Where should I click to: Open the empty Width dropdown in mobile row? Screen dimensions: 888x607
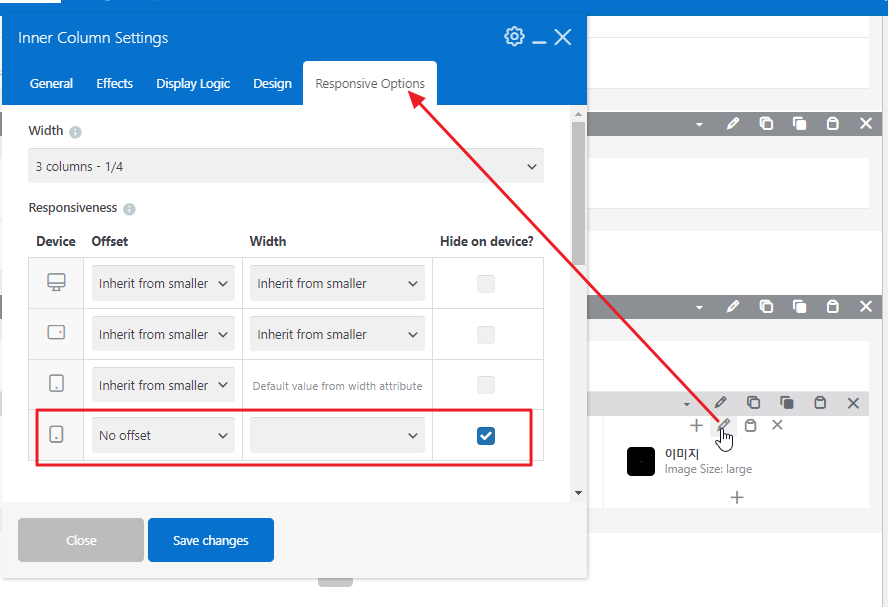tap(337, 435)
